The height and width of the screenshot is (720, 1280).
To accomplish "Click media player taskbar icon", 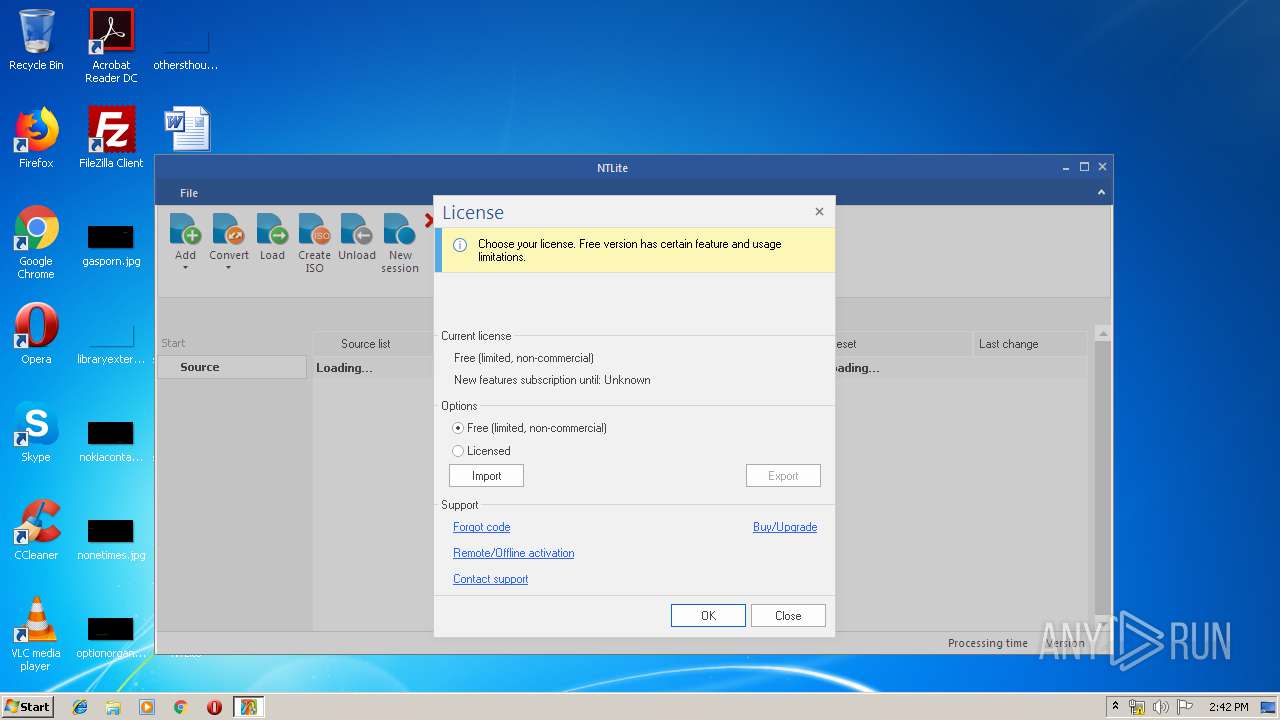I will click(147, 707).
